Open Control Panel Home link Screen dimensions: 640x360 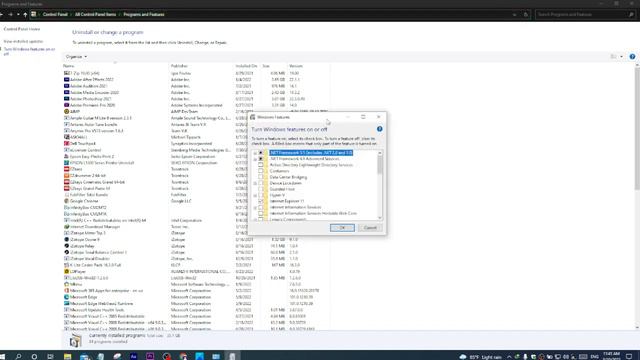(22, 29)
